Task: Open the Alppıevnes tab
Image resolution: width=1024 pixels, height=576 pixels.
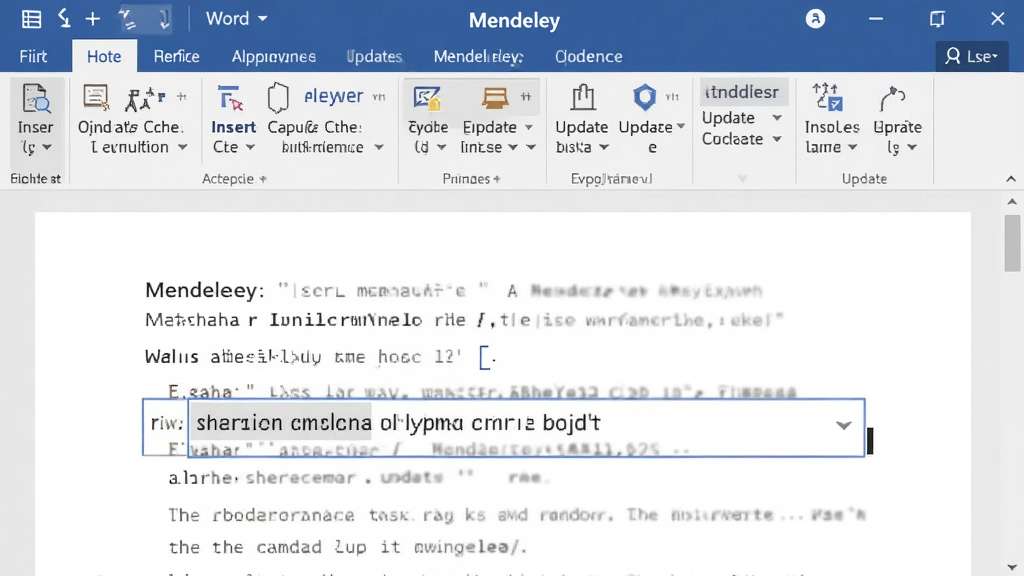Action: point(274,56)
